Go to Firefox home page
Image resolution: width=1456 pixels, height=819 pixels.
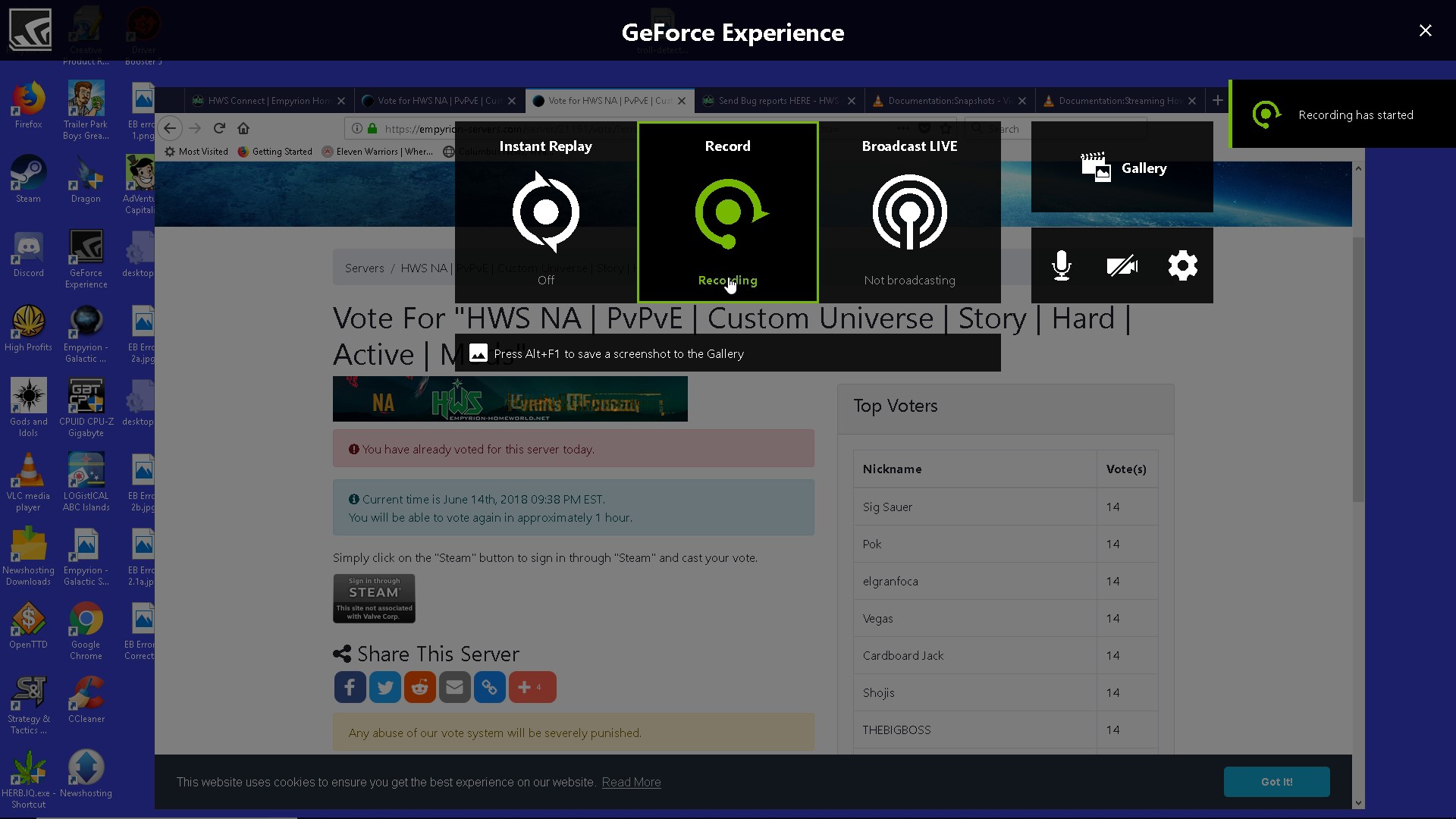pos(243,128)
